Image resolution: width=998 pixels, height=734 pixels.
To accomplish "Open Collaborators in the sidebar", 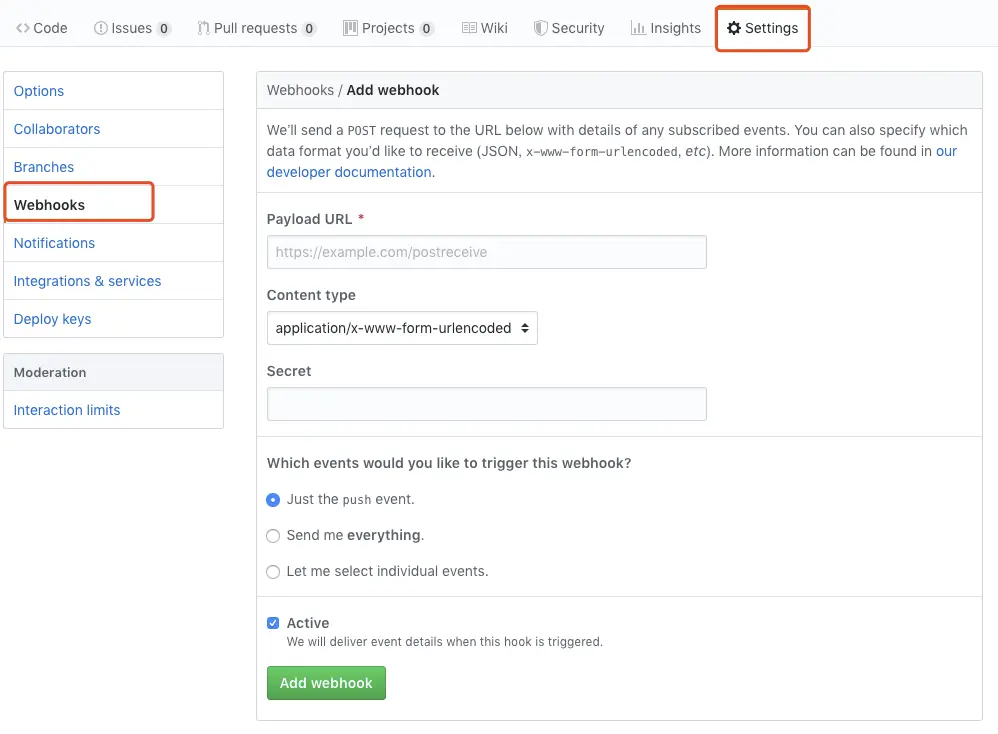I will (57, 129).
